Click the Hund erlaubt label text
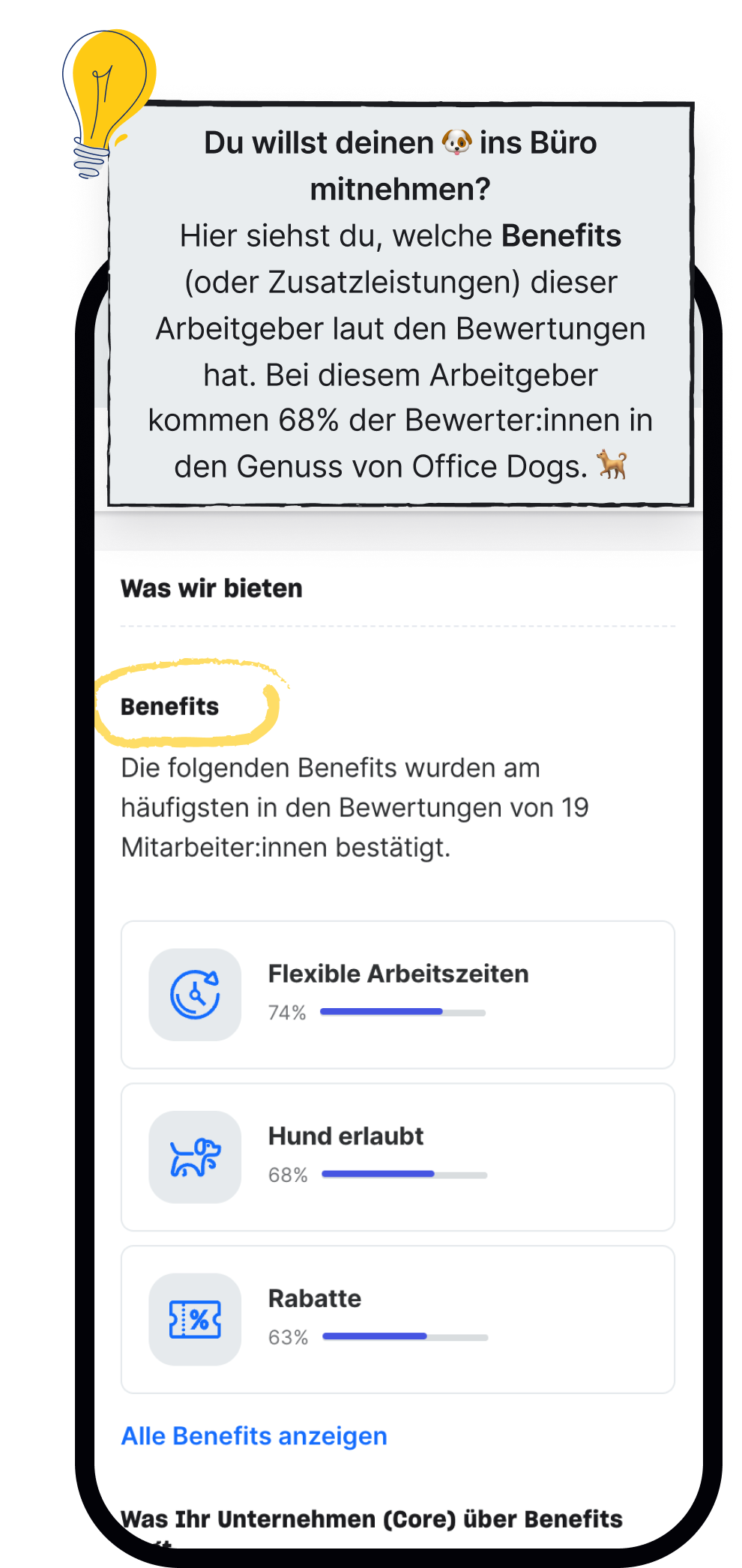 point(346,1136)
